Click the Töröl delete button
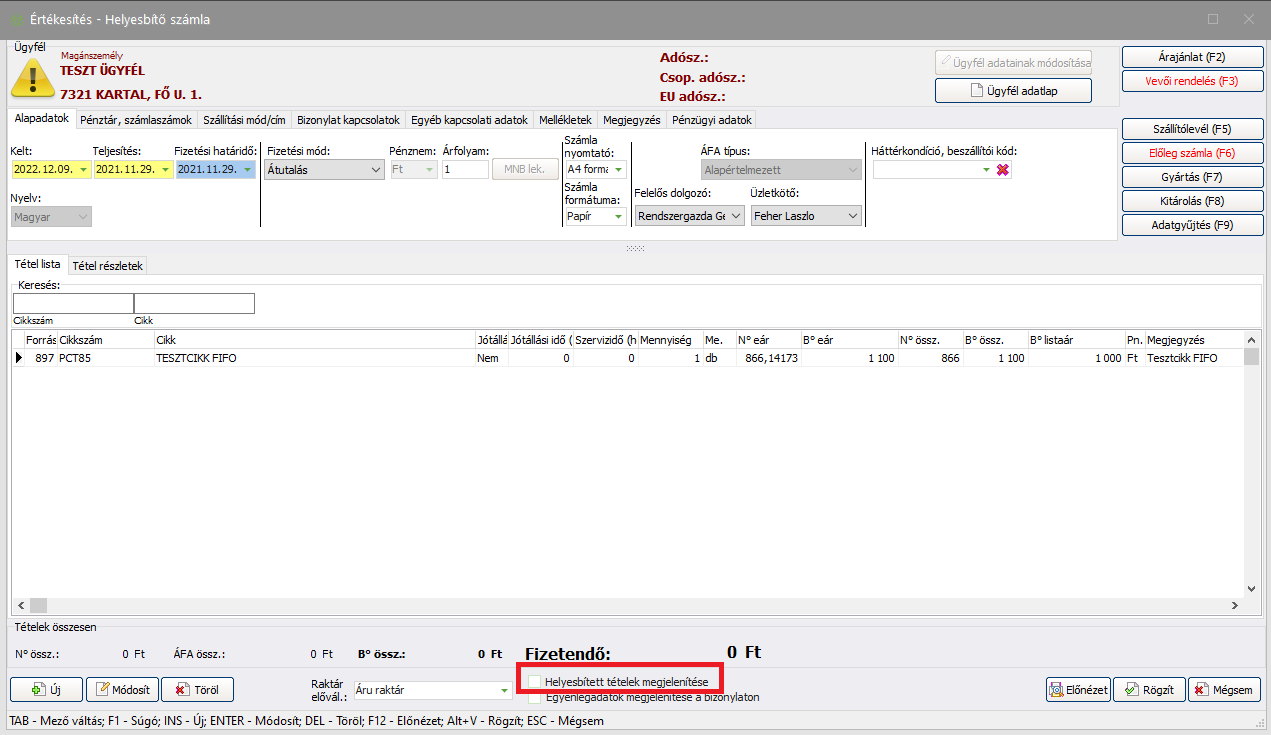 point(197,689)
